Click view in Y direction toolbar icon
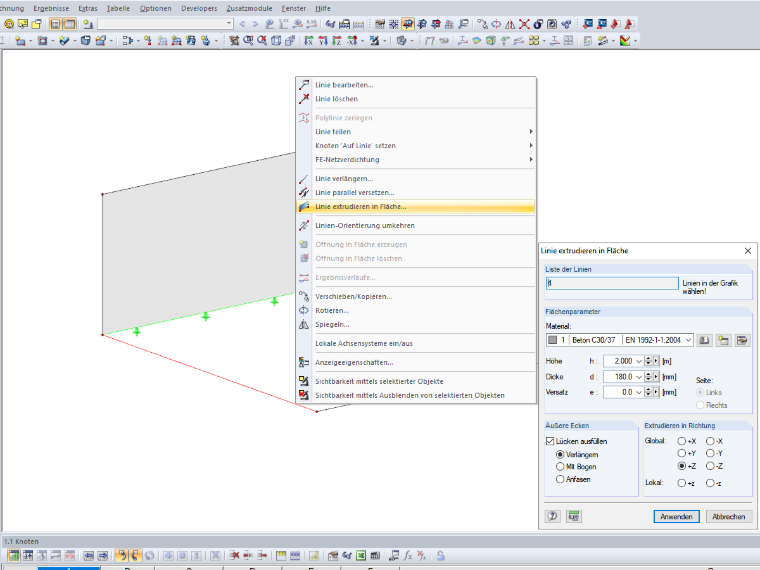Image resolution: width=760 pixels, height=570 pixels. (323, 41)
